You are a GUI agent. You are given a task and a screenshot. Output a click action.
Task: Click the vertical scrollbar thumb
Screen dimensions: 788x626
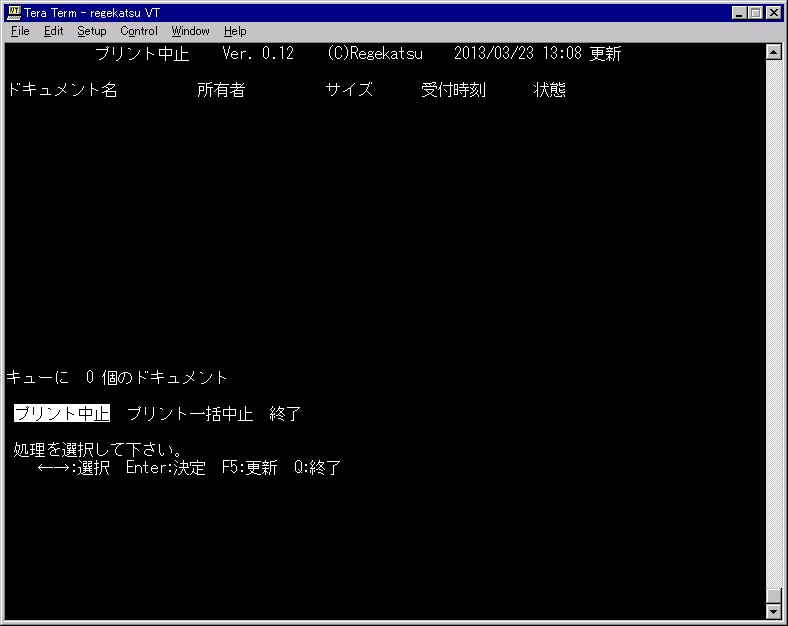tap(773, 596)
